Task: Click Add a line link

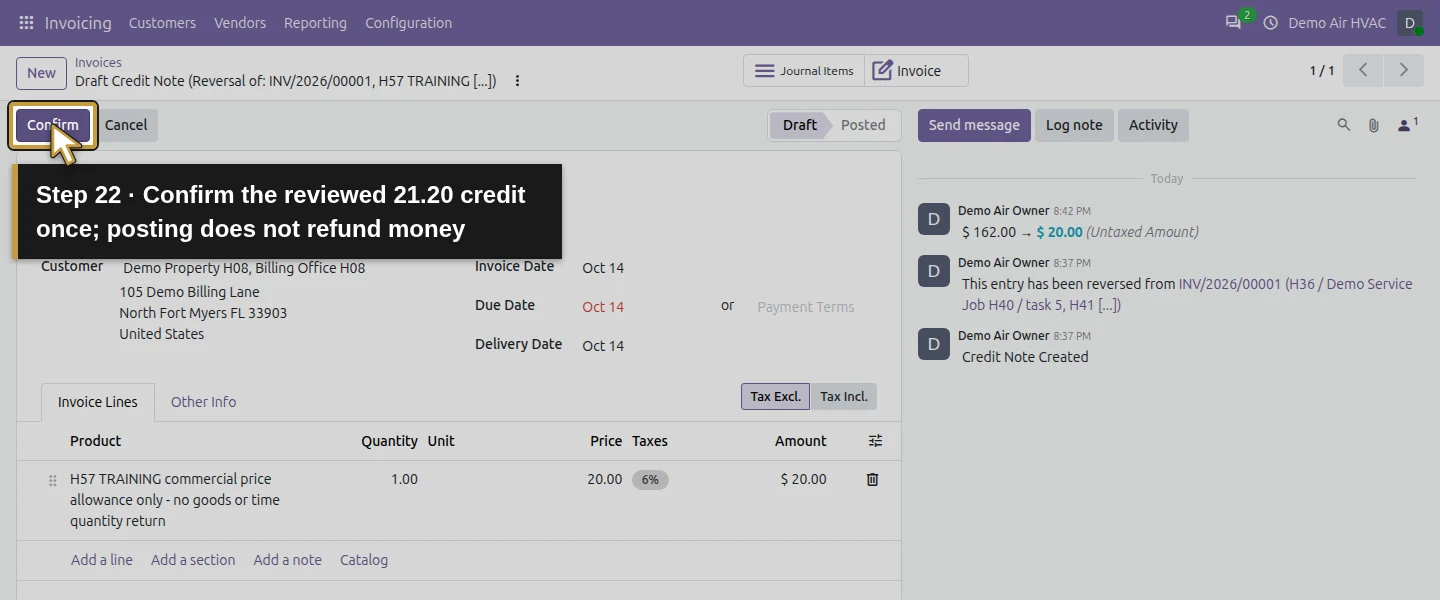Action: 102,560
